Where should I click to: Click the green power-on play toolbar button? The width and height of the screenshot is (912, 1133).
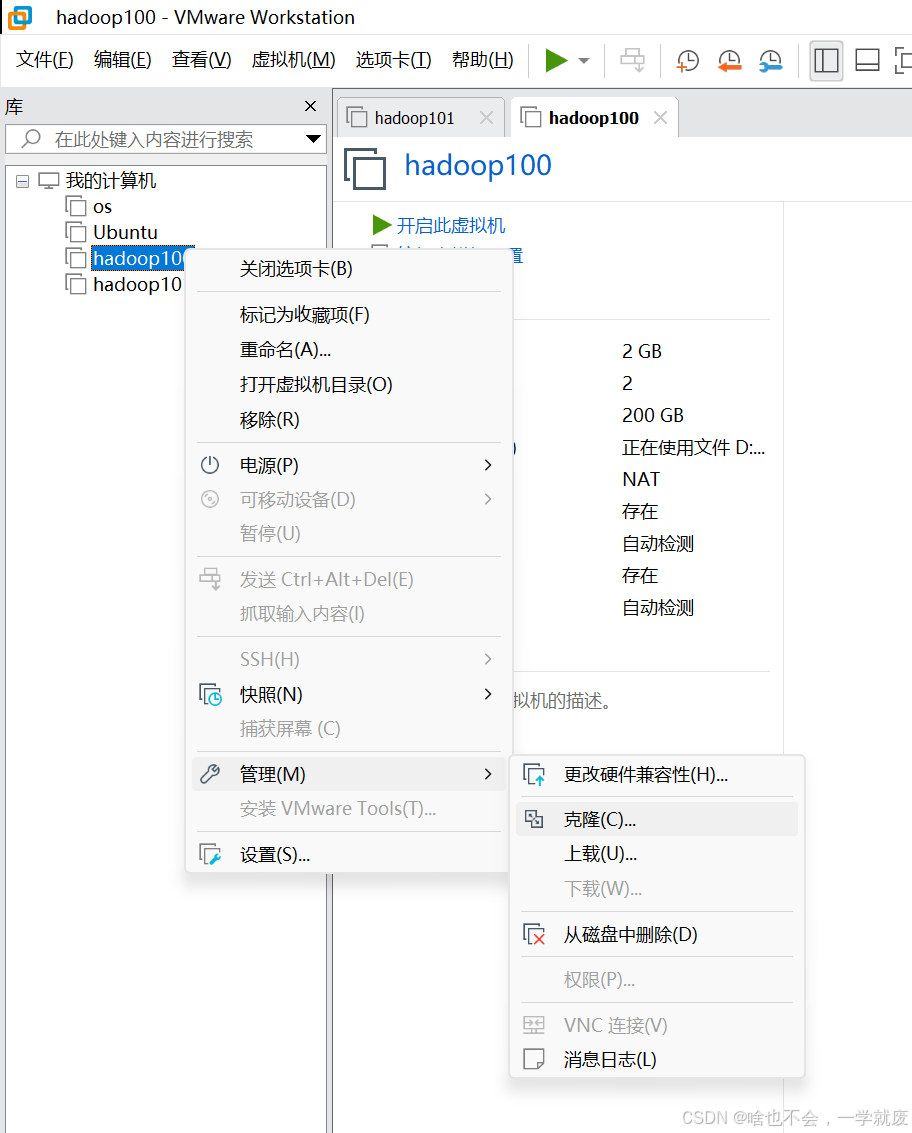click(x=556, y=60)
